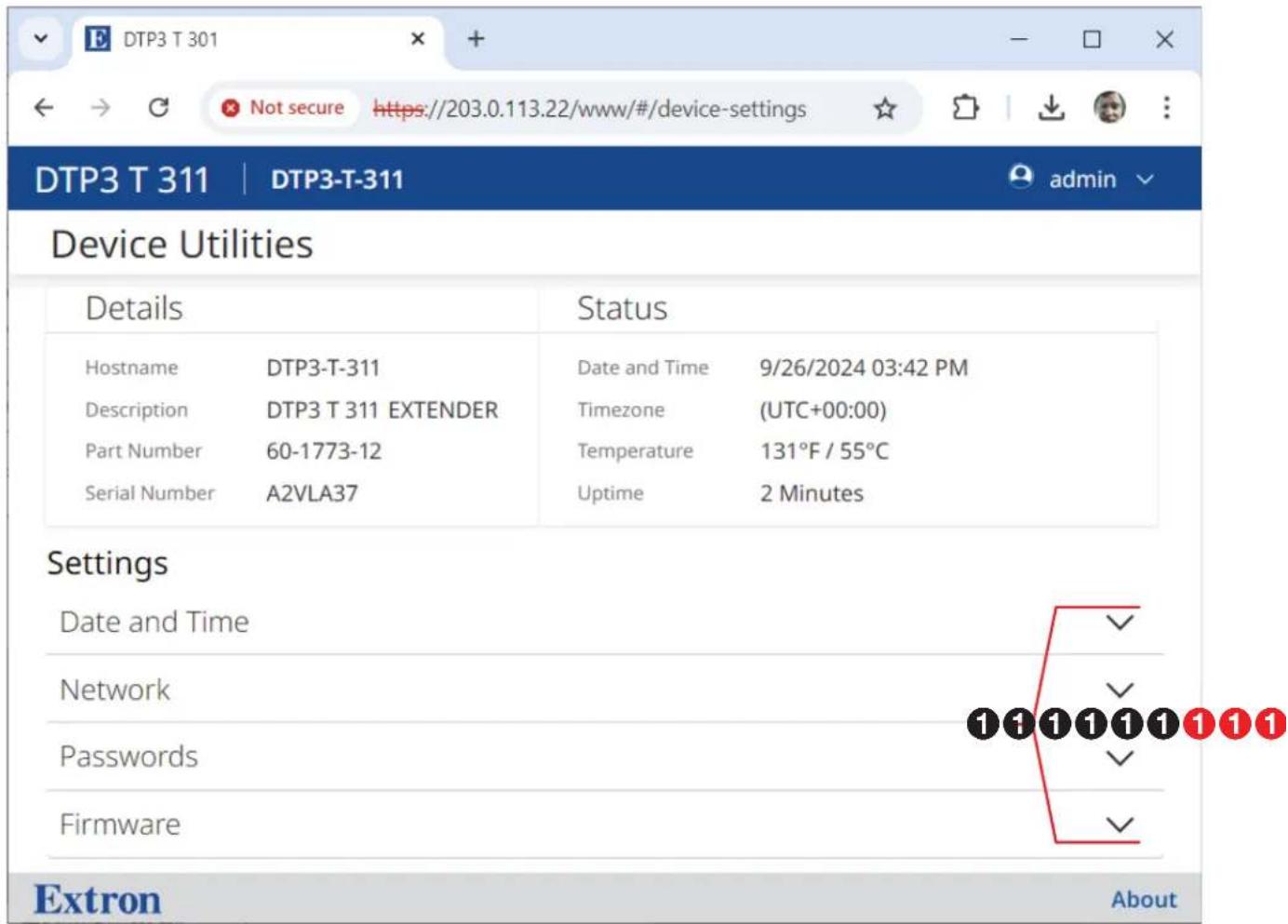The height and width of the screenshot is (924, 1288).
Task: Click the admin user account icon
Action: point(1021,177)
